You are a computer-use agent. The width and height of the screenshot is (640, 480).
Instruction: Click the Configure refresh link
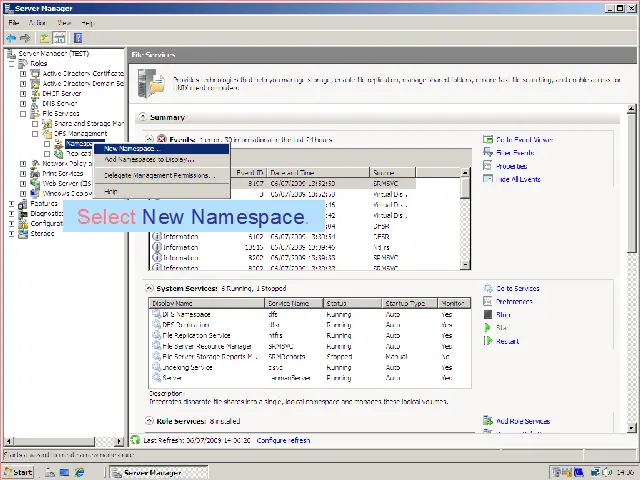click(x=283, y=440)
